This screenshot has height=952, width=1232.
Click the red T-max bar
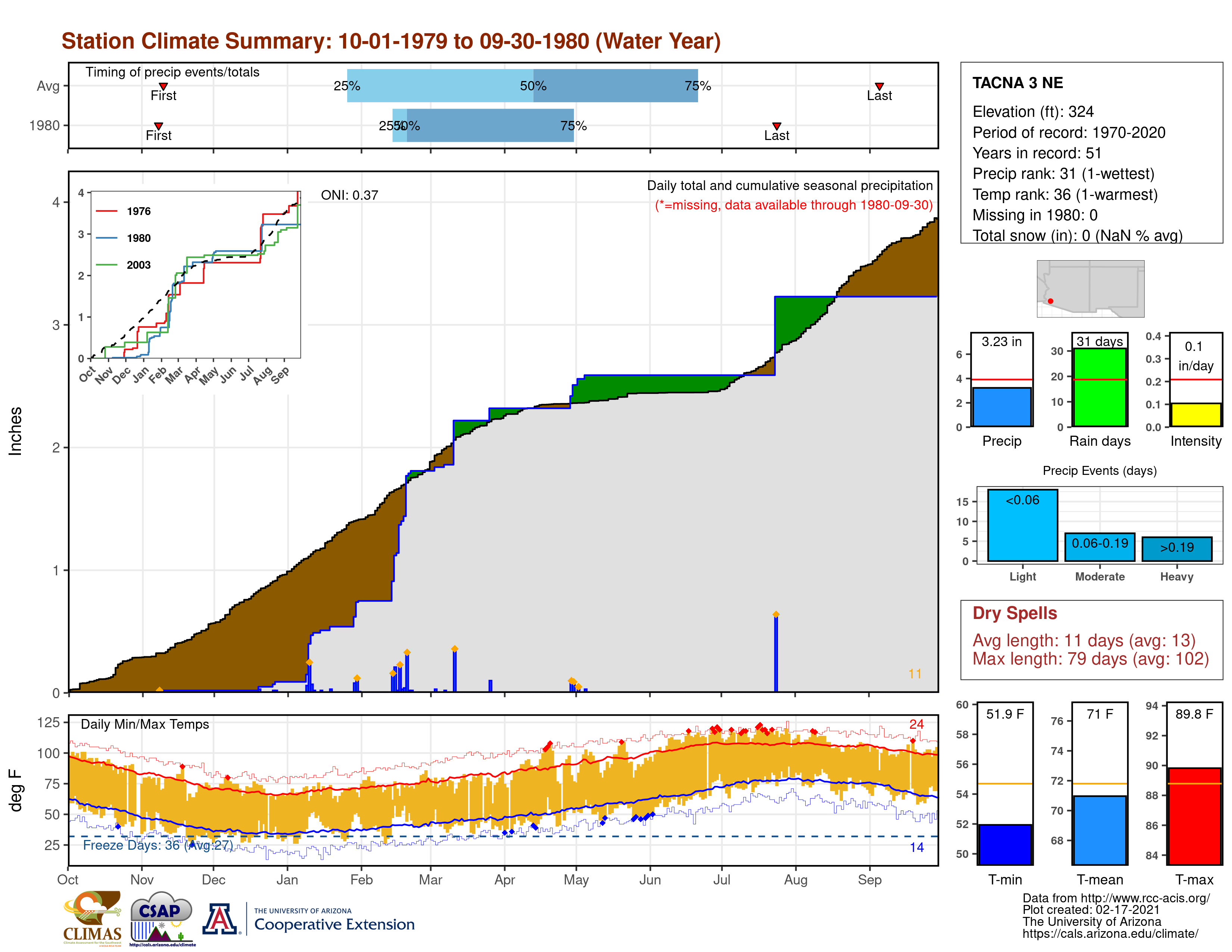1194,816
